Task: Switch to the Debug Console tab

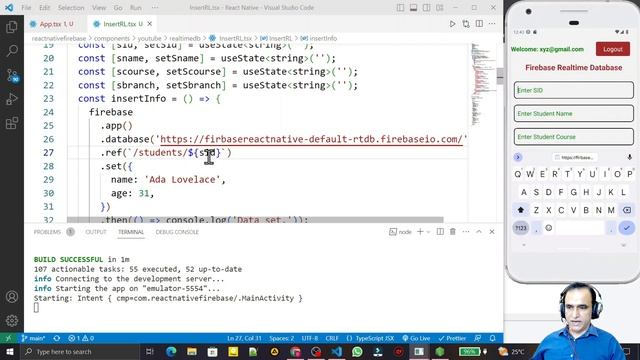Action: pos(177,232)
